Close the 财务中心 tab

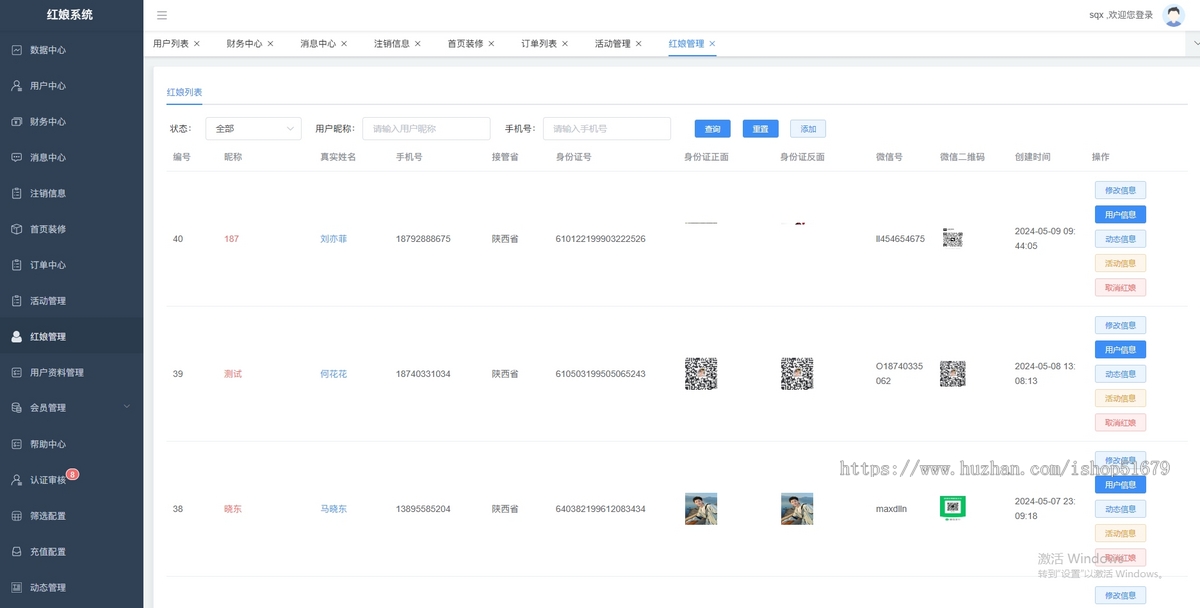[270, 44]
